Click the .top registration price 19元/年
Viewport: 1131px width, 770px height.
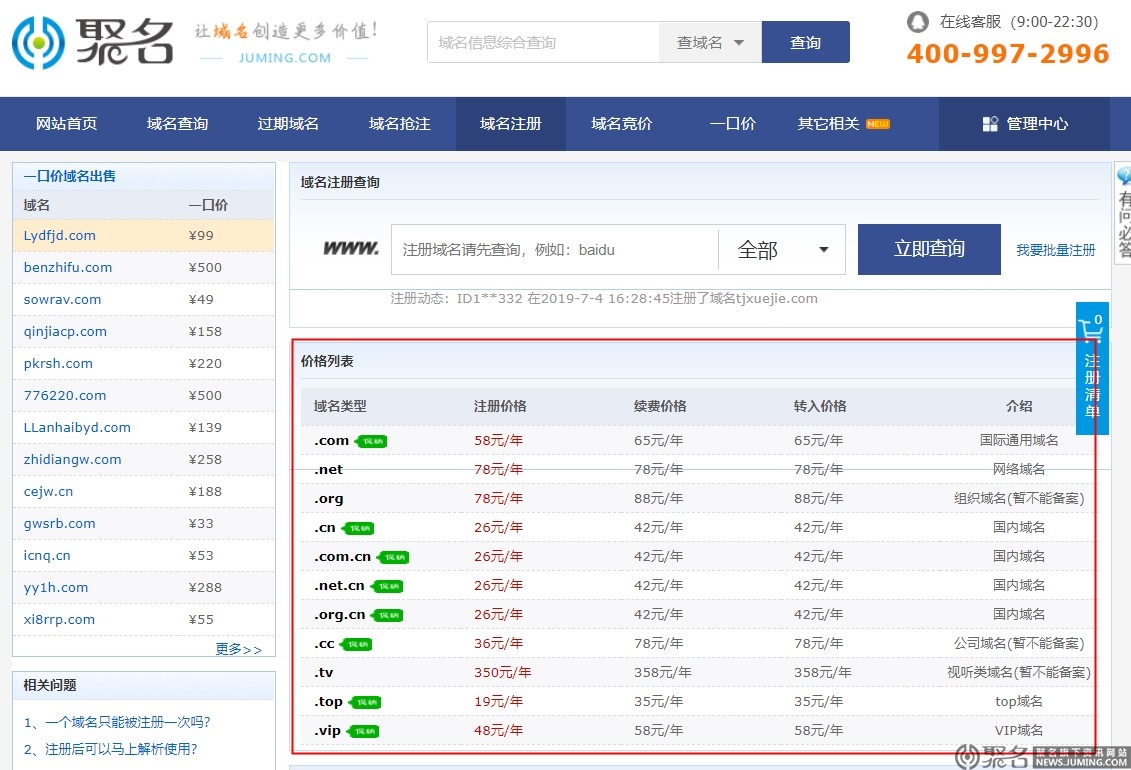pos(498,702)
